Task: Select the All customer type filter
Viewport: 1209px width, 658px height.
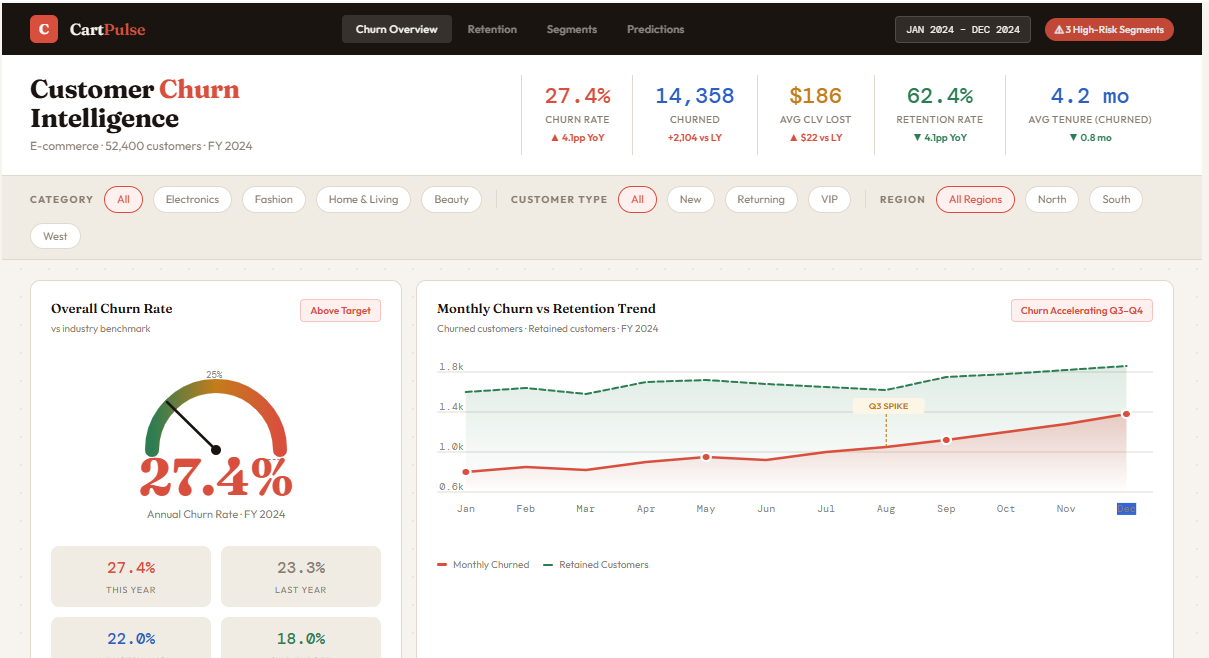Action: pyautogui.click(x=637, y=199)
